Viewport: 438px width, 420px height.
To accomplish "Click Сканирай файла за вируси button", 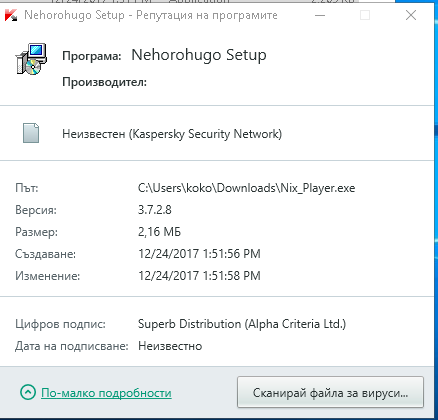I will [x=330, y=392].
